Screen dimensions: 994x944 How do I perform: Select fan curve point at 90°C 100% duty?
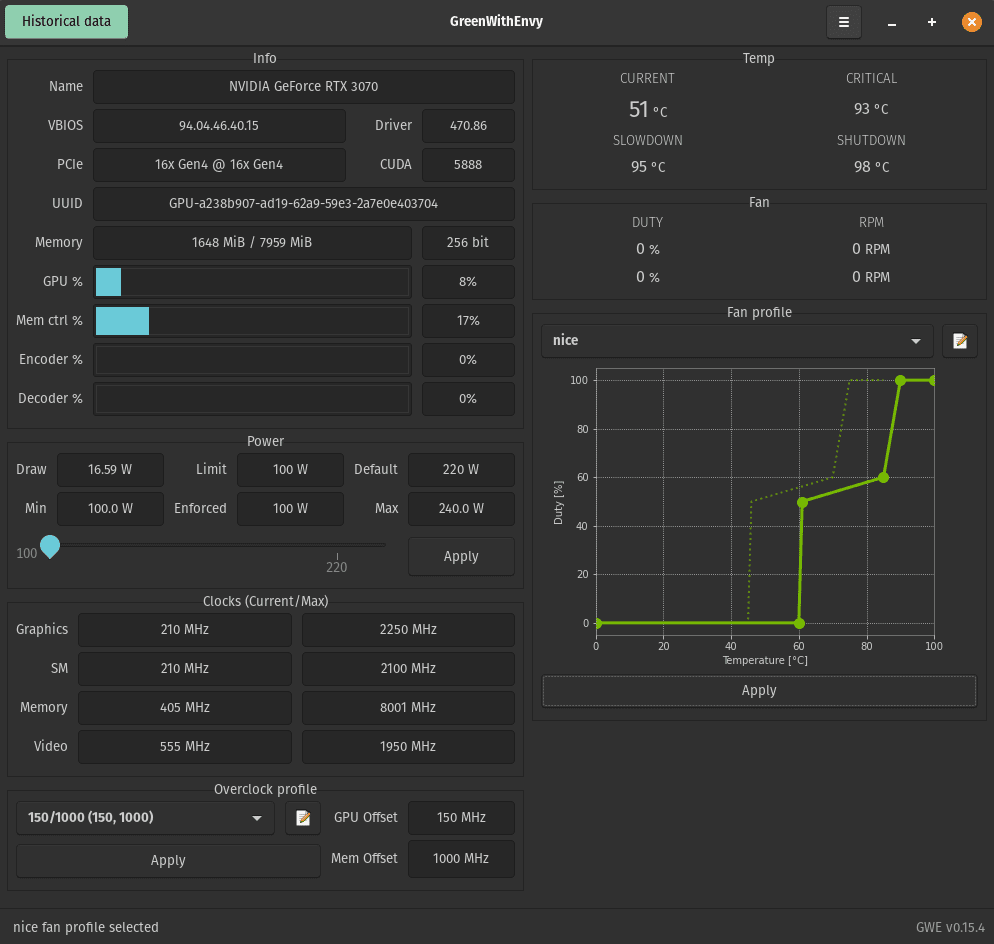[x=900, y=380]
